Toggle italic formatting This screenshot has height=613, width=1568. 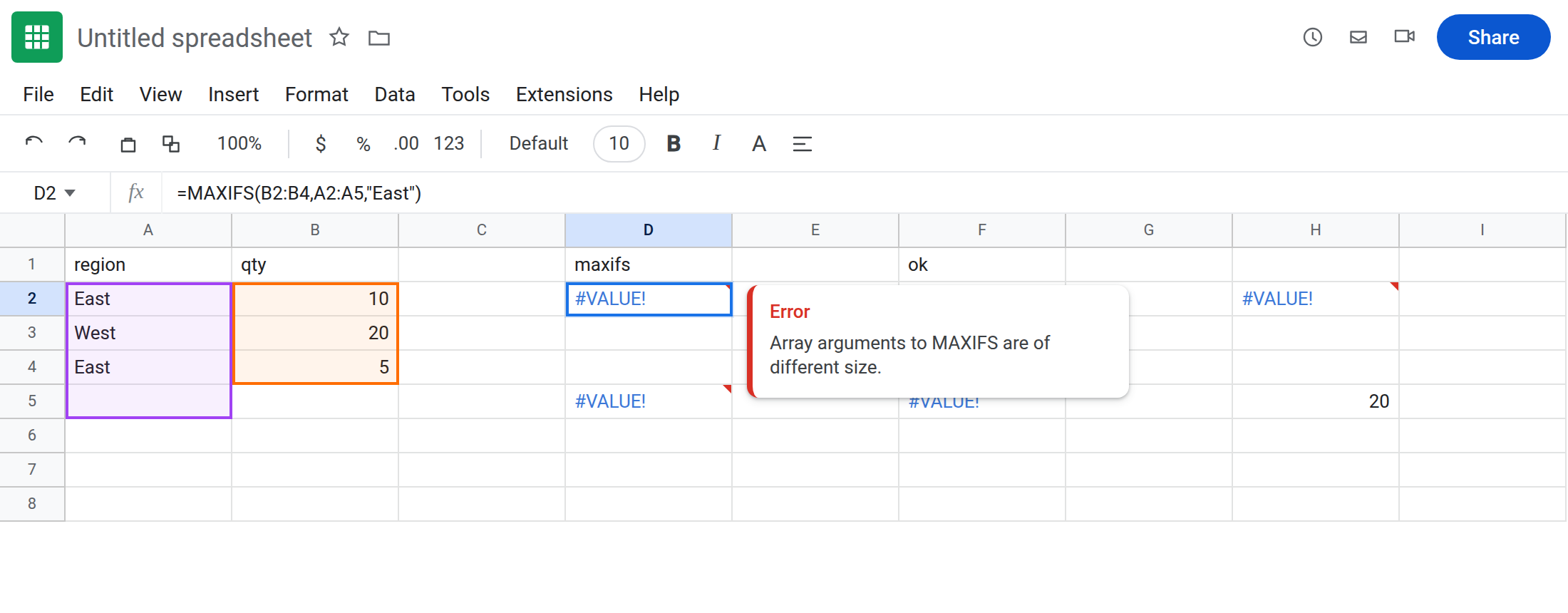716,143
